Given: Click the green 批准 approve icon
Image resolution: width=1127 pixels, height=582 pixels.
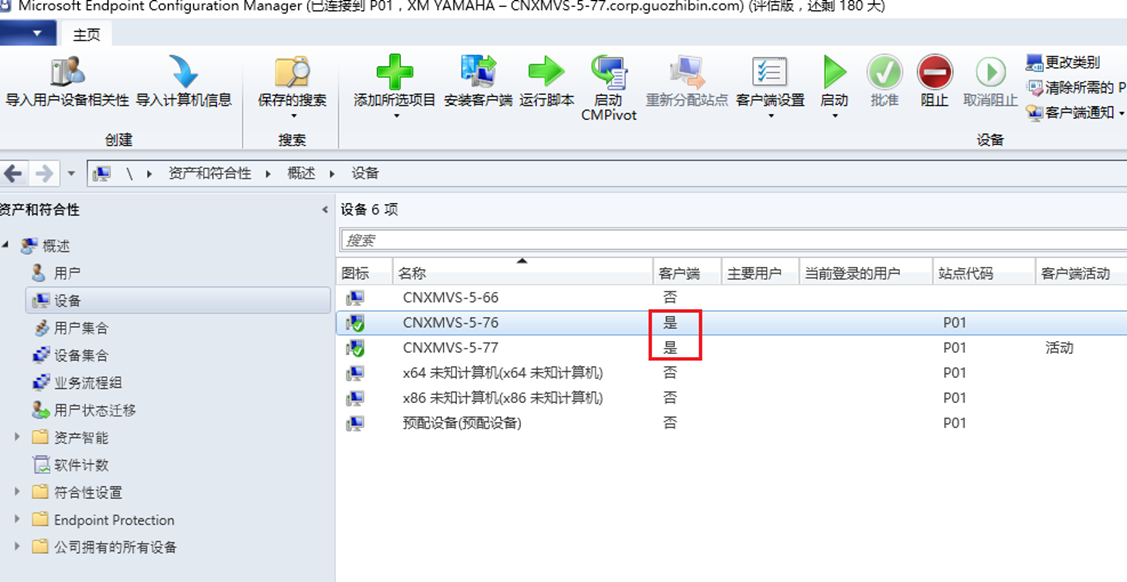Looking at the screenshot, I should tap(884, 73).
